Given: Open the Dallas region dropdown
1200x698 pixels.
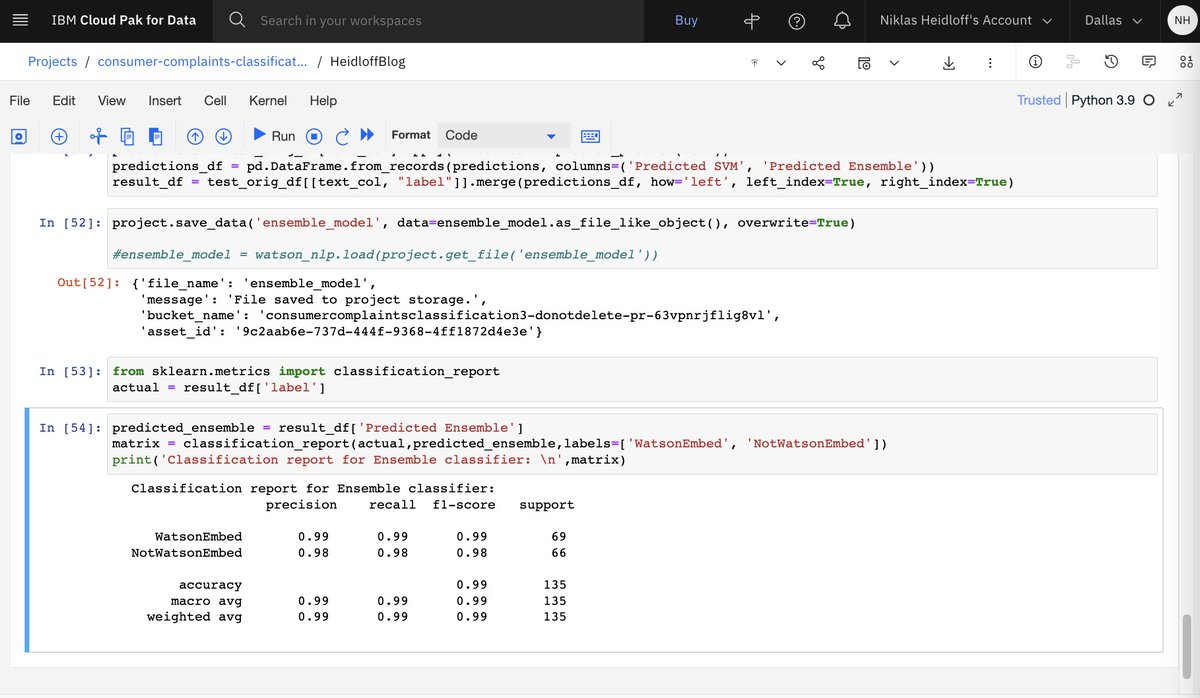Looking at the screenshot, I should click(x=1113, y=20).
